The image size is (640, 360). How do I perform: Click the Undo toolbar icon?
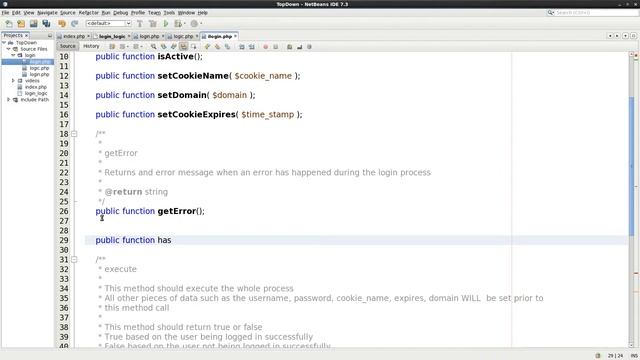62,24
